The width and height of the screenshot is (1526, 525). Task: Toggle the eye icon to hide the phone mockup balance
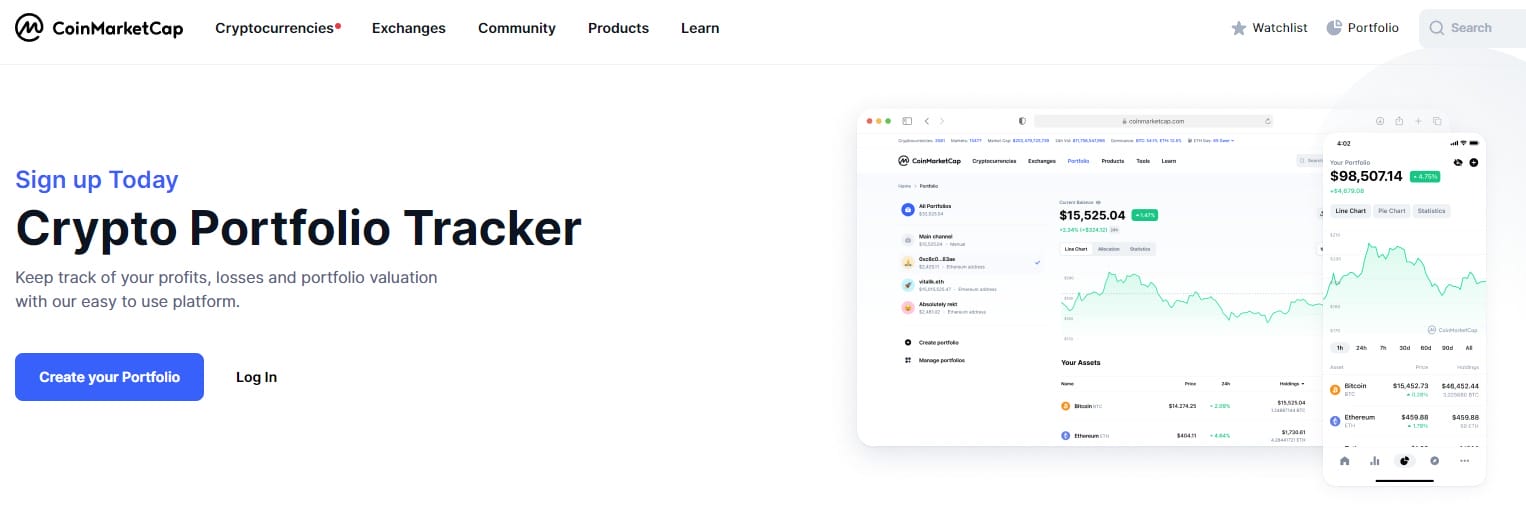point(1457,162)
